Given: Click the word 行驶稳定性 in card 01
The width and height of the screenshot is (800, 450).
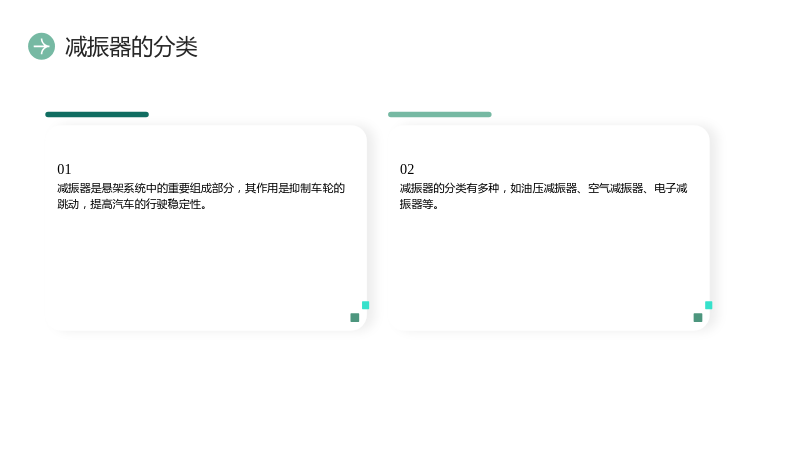Looking at the screenshot, I should 173,204.
